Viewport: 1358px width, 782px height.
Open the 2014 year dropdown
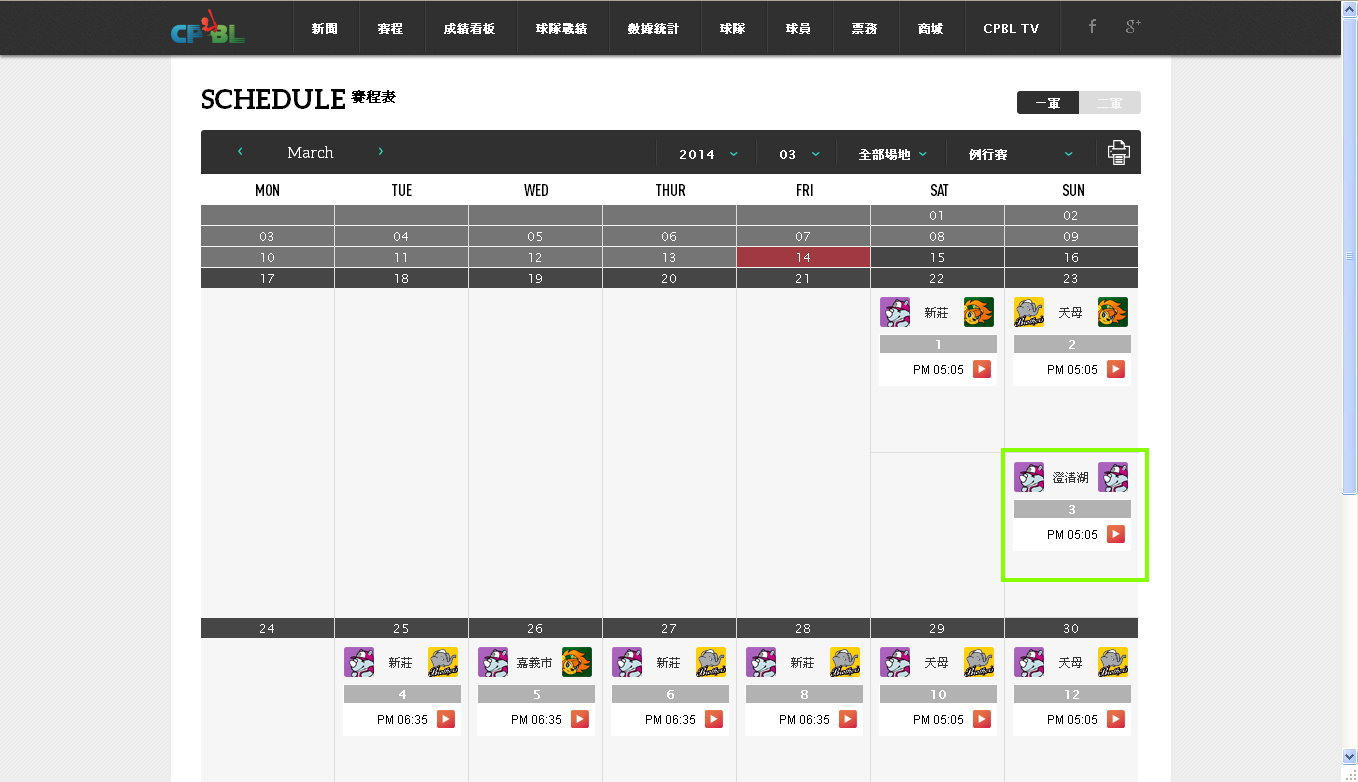708,154
